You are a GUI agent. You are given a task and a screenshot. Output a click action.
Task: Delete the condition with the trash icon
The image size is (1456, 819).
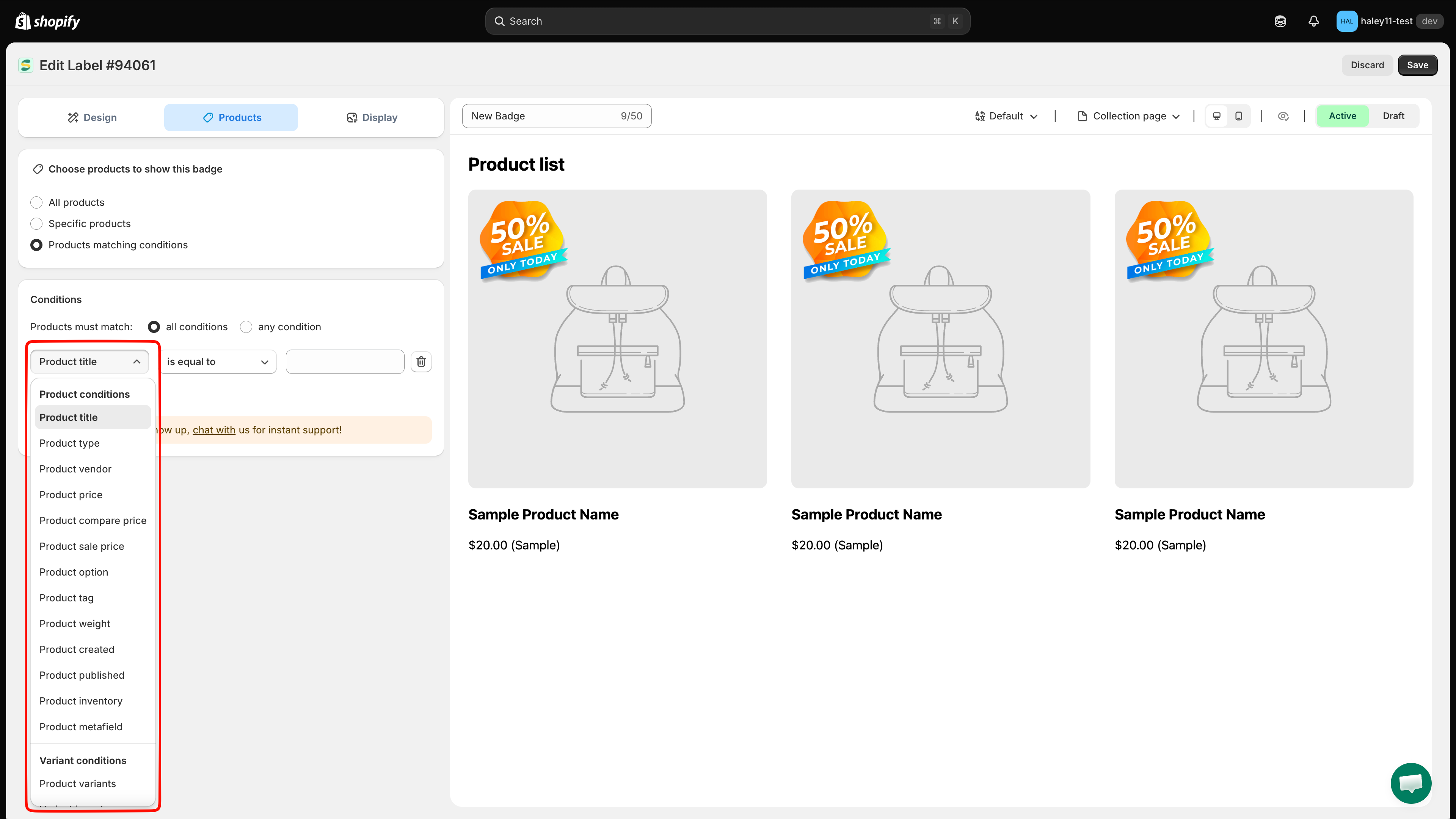[x=421, y=362]
